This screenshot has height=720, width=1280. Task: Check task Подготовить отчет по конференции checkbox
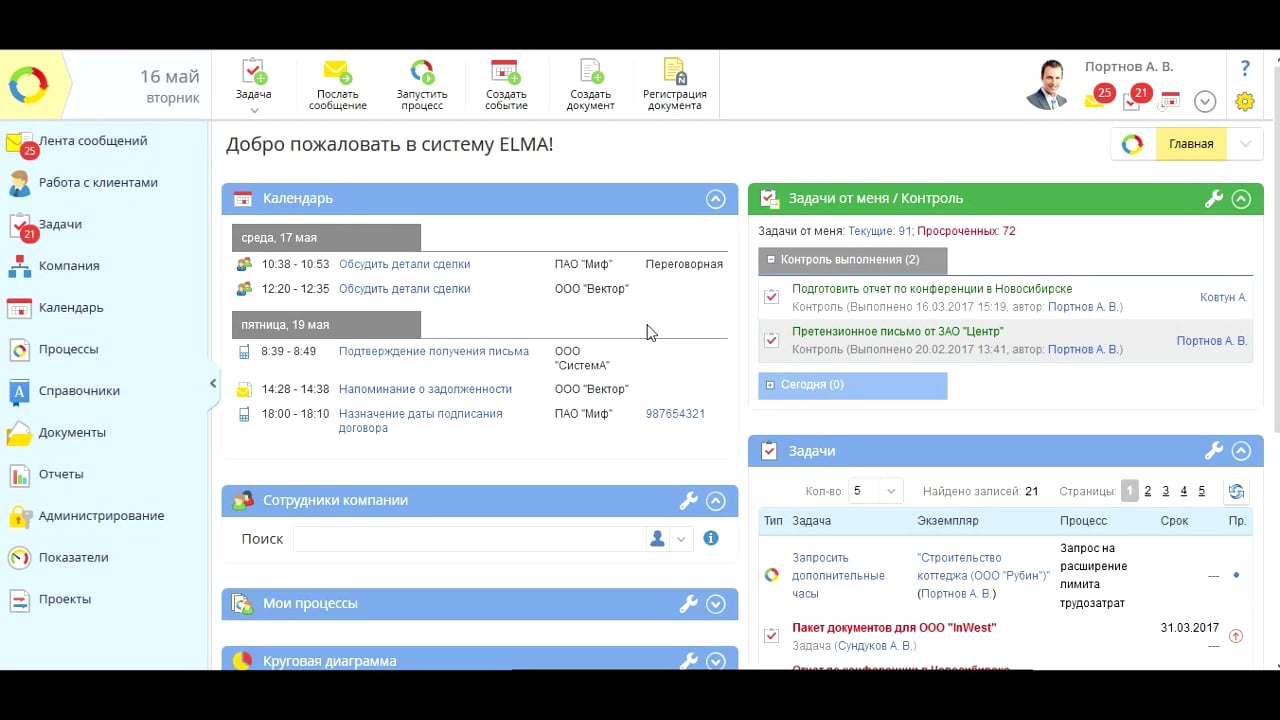[x=771, y=297]
